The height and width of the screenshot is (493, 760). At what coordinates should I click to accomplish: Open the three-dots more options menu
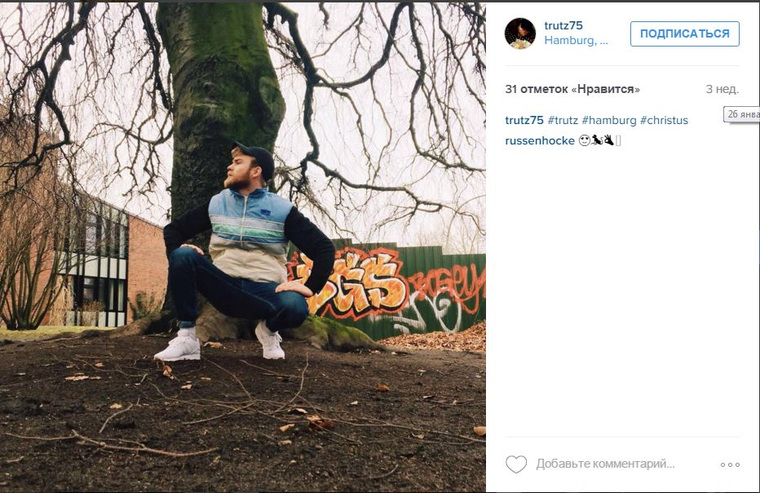[730, 464]
